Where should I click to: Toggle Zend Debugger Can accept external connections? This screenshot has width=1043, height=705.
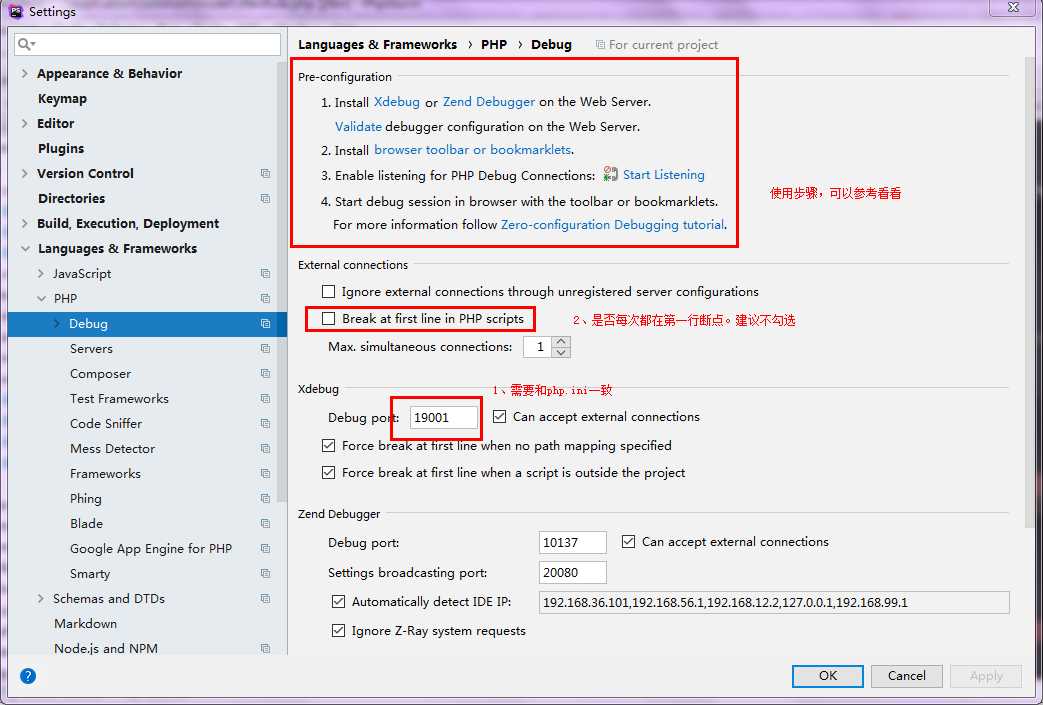pyautogui.click(x=629, y=542)
